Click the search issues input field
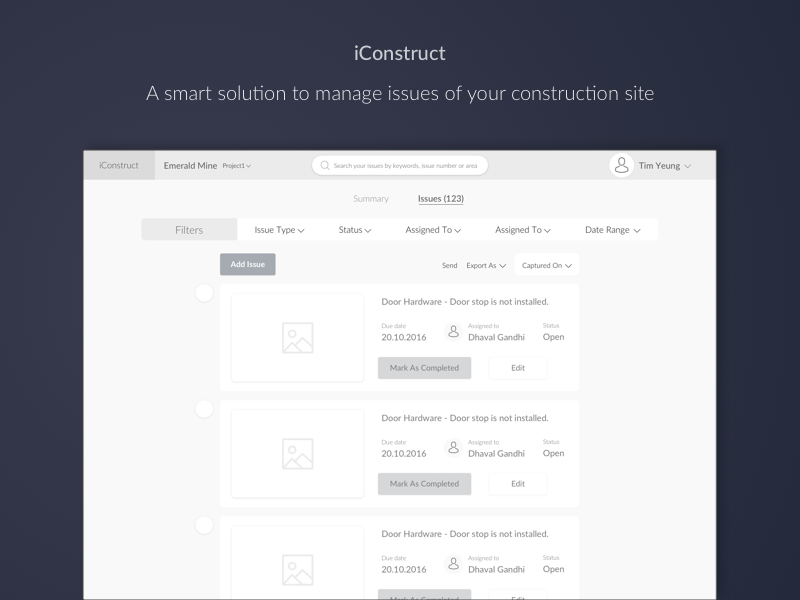This screenshot has height=600, width=800. [400, 165]
